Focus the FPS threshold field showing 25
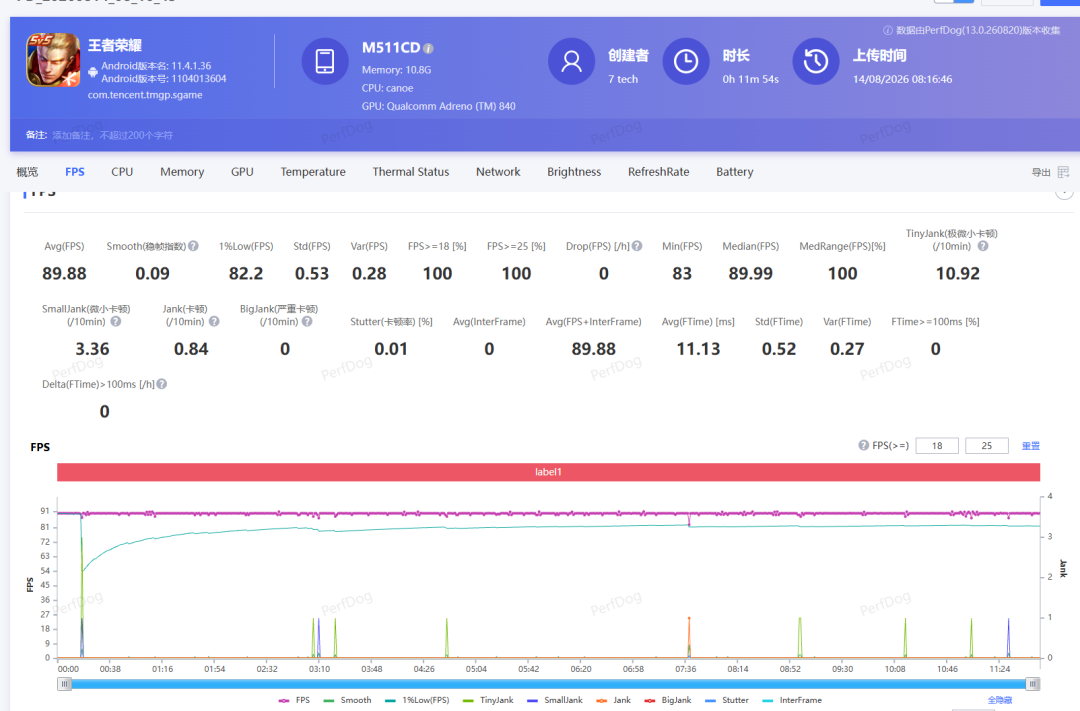This screenshot has height=711, width=1080. pos(986,446)
